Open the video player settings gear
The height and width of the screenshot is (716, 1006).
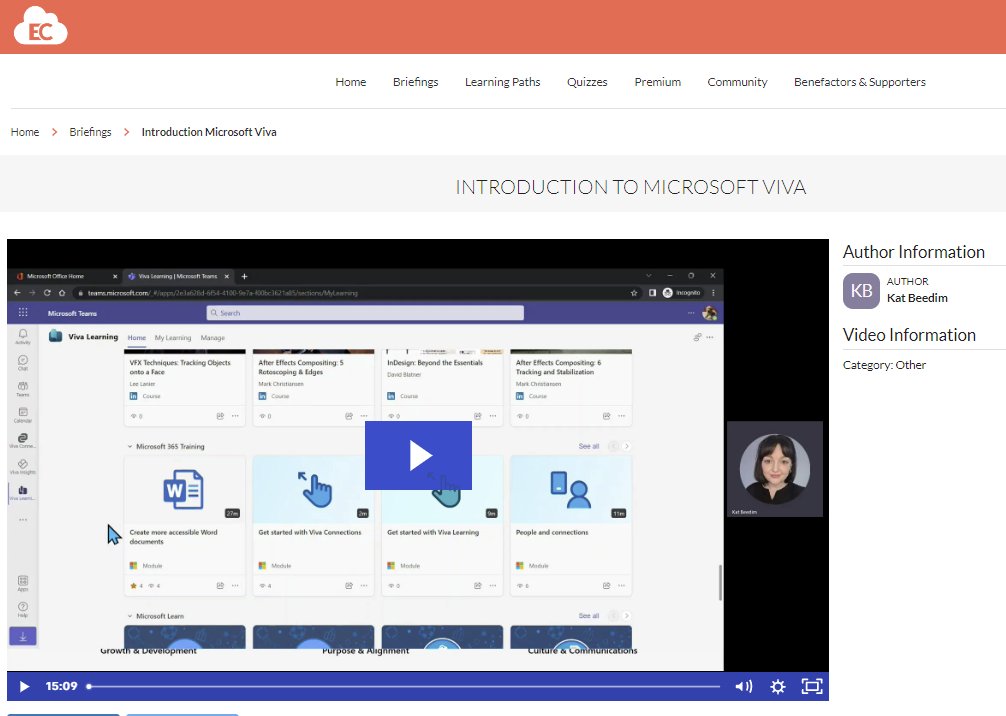778,686
